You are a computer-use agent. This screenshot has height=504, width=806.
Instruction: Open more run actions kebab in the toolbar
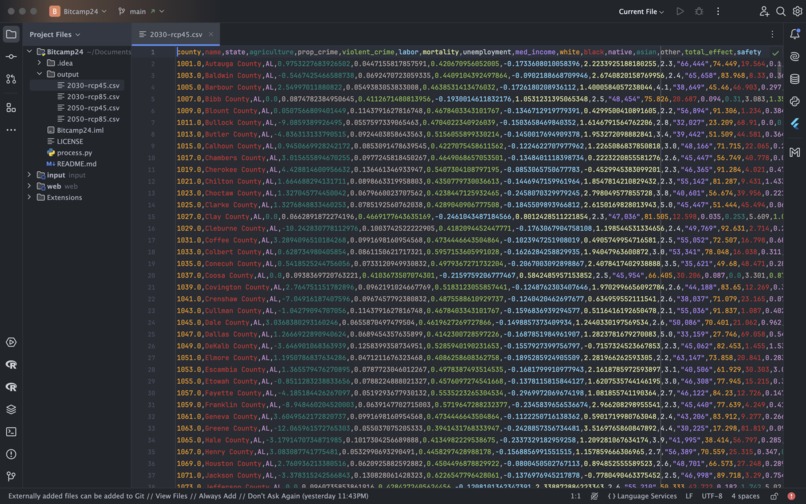tap(718, 11)
